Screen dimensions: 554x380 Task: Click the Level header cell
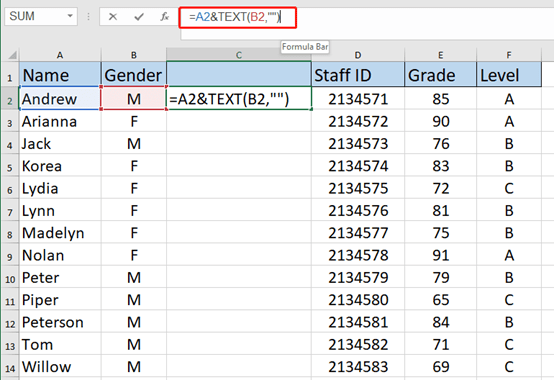pyautogui.click(x=509, y=75)
